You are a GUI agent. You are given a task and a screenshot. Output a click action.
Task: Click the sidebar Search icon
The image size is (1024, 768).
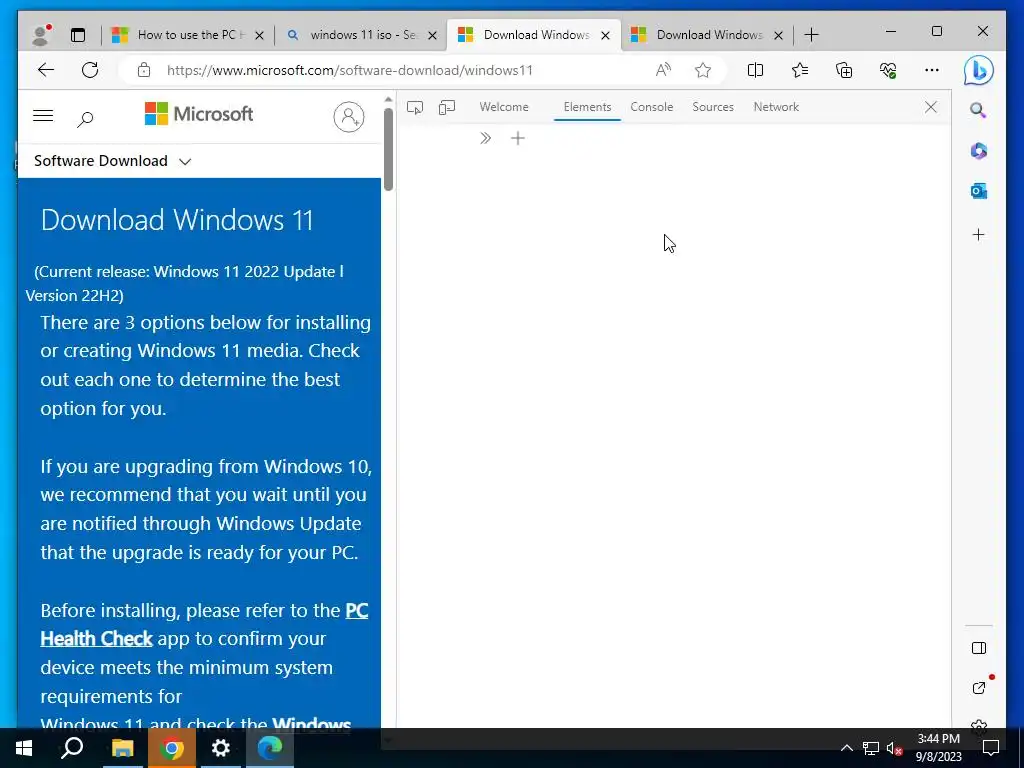(978, 110)
